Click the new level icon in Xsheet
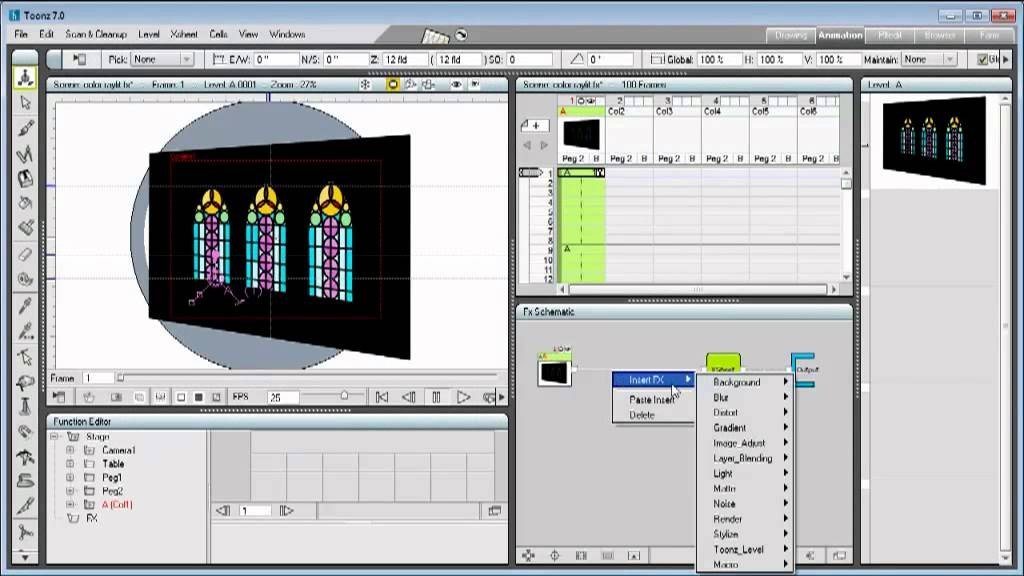 pos(535,125)
